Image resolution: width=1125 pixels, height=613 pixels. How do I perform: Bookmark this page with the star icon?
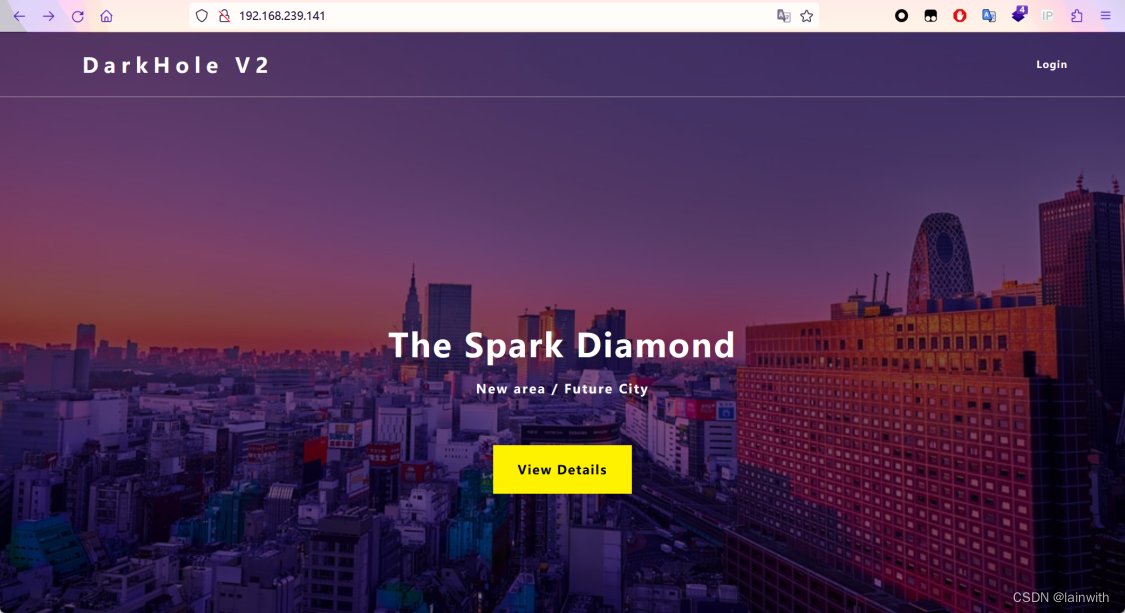pos(806,16)
